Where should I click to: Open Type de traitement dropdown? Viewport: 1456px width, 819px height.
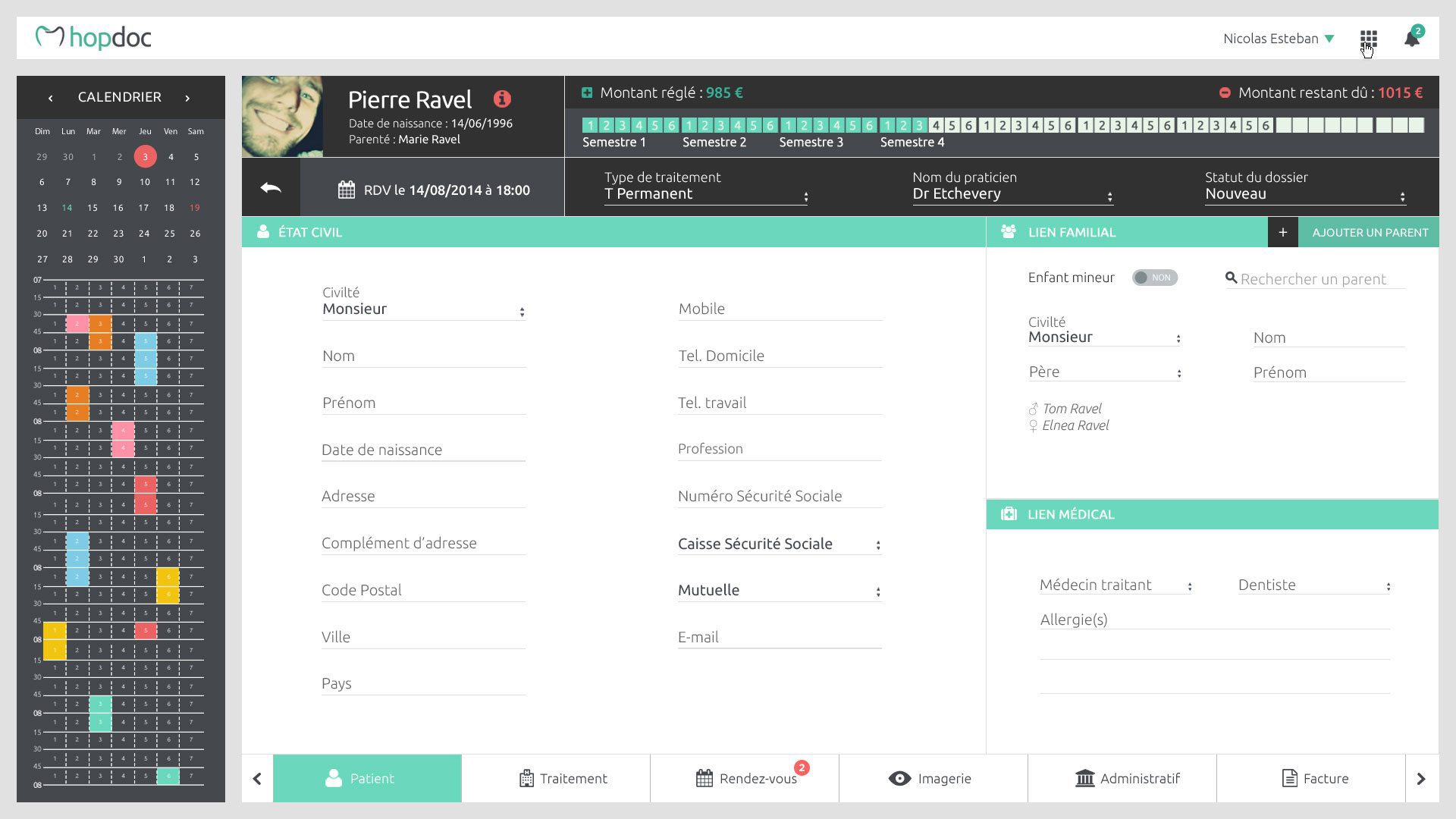tap(705, 194)
